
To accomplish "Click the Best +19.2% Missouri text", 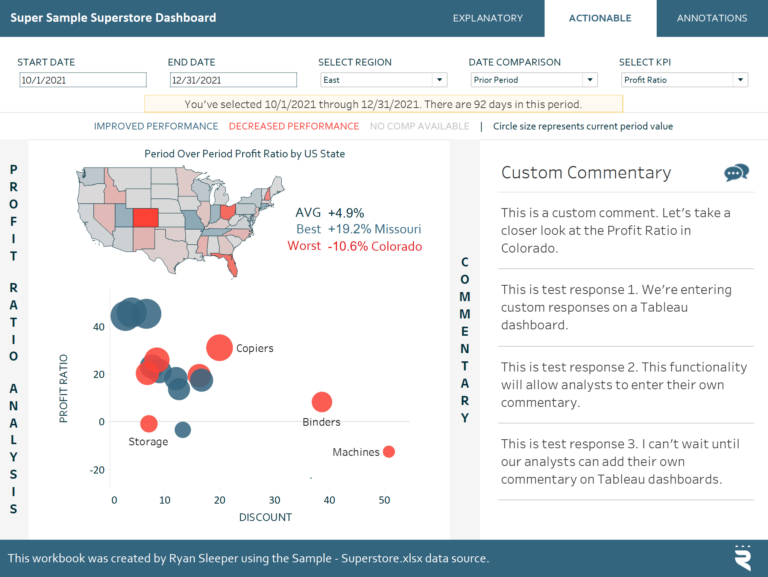I will coord(358,229).
